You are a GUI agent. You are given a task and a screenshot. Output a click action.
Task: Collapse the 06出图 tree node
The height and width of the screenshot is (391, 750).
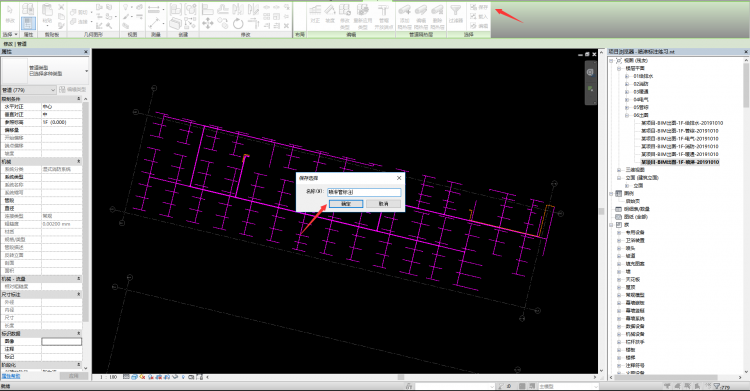click(627, 115)
